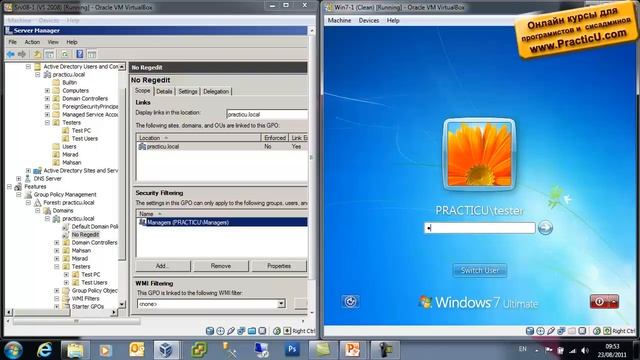The height and width of the screenshot is (360, 640).
Task: Click the Forward arrow in Server Manager toolbar
Action: (x=22, y=54)
